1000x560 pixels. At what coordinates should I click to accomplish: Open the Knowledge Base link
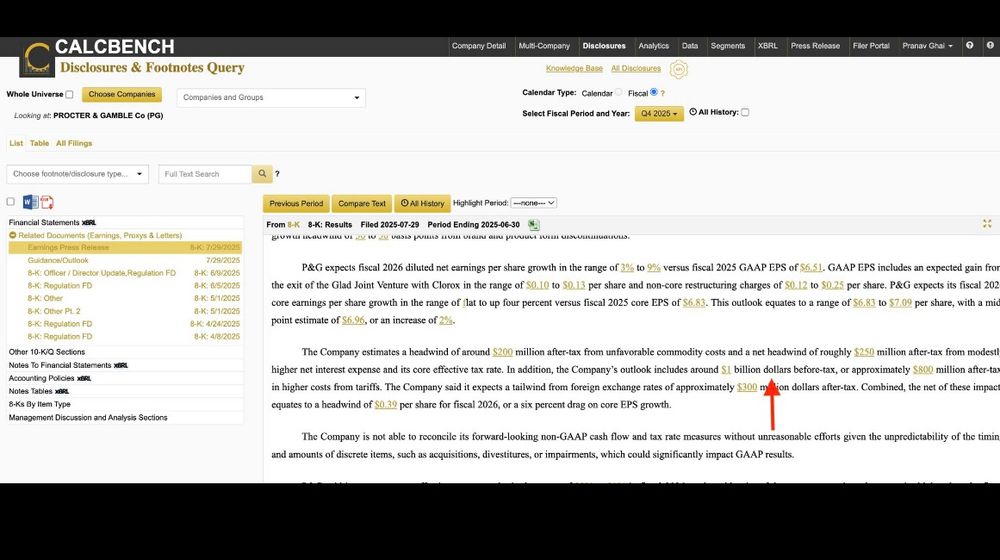pyautogui.click(x=574, y=68)
